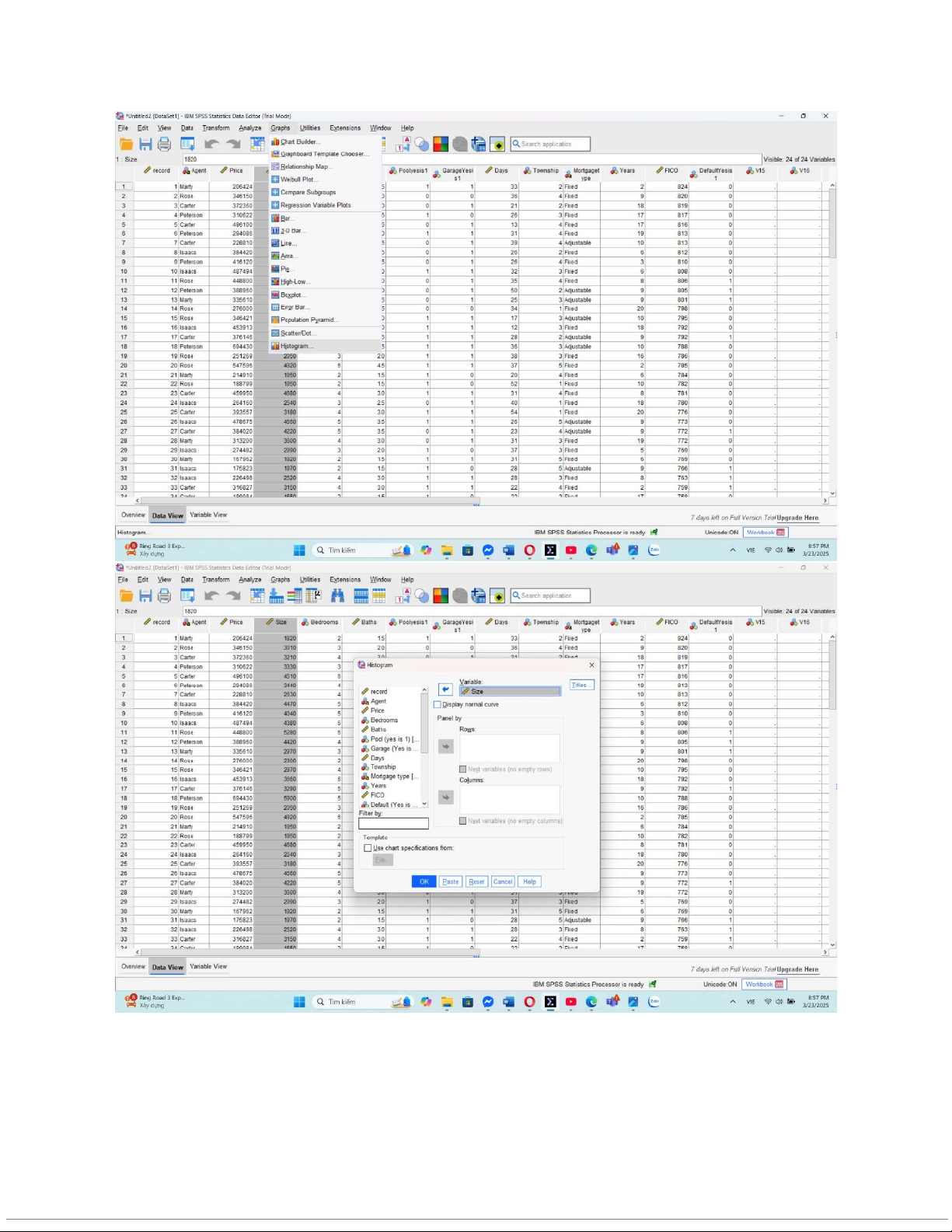The height and width of the screenshot is (1232, 952).
Task: Switch to Variable View tab in lower window
Action: (x=208, y=967)
